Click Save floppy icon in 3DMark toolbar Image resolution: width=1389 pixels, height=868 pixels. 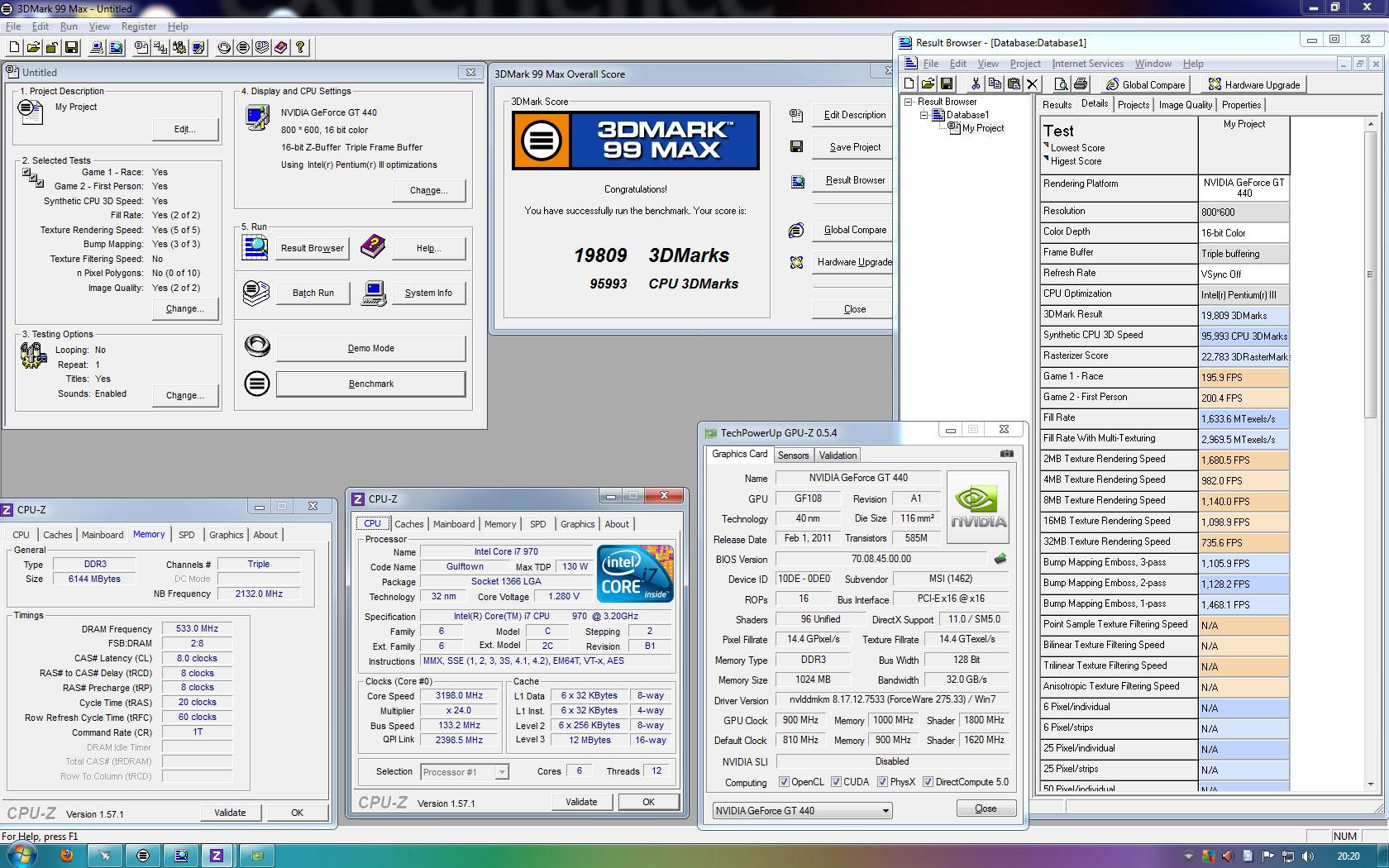pos(71,48)
